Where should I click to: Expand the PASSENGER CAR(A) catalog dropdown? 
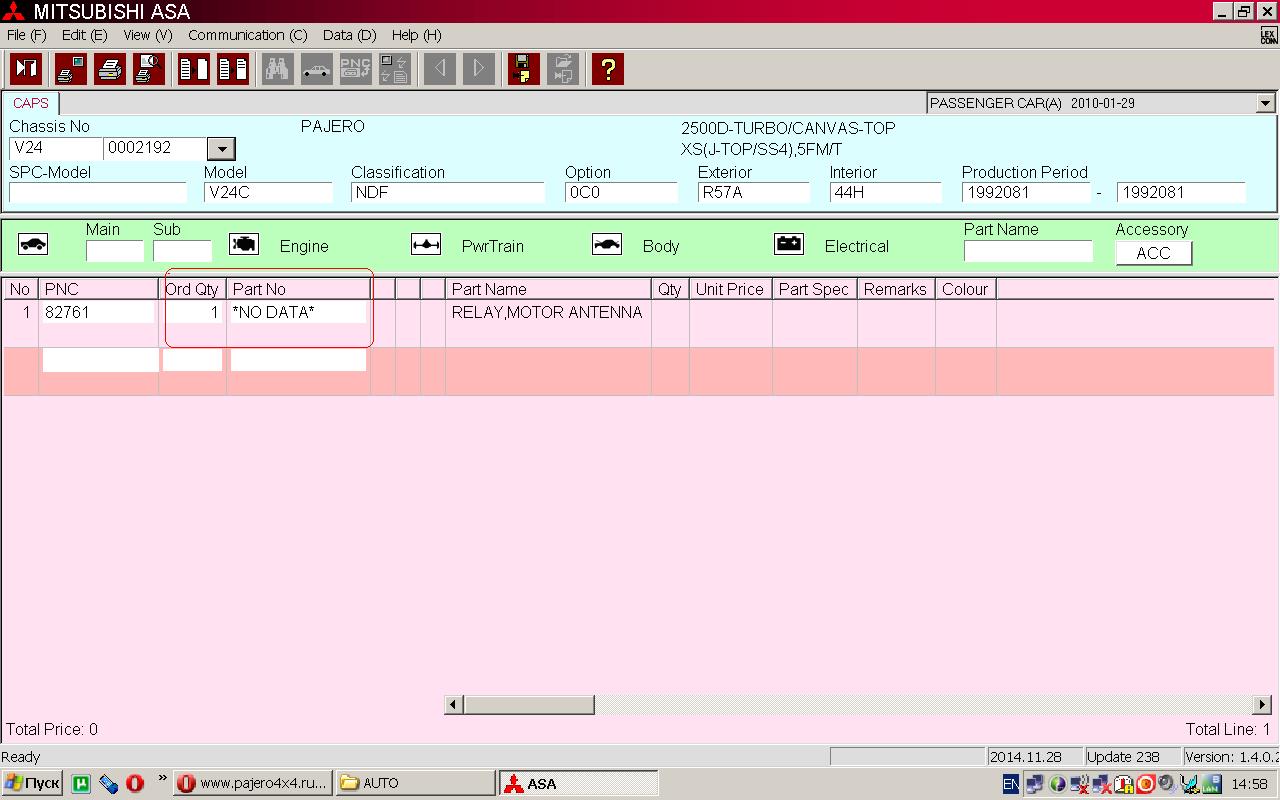1265,103
